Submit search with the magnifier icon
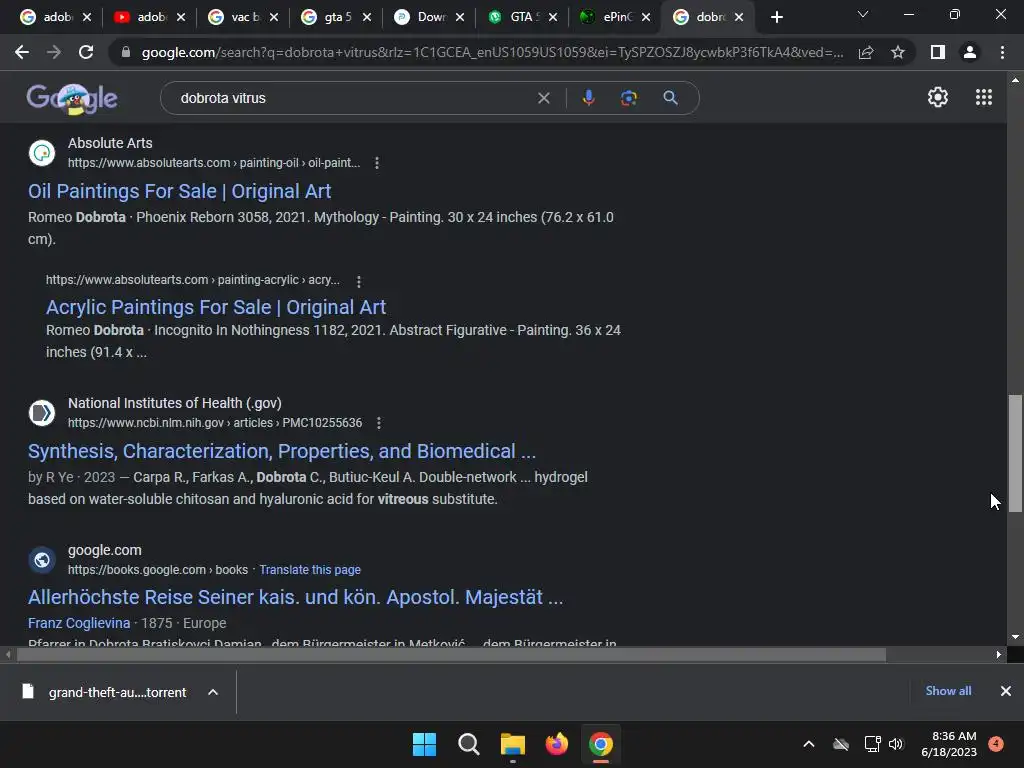This screenshot has width=1024, height=768. click(x=670, y=98)
